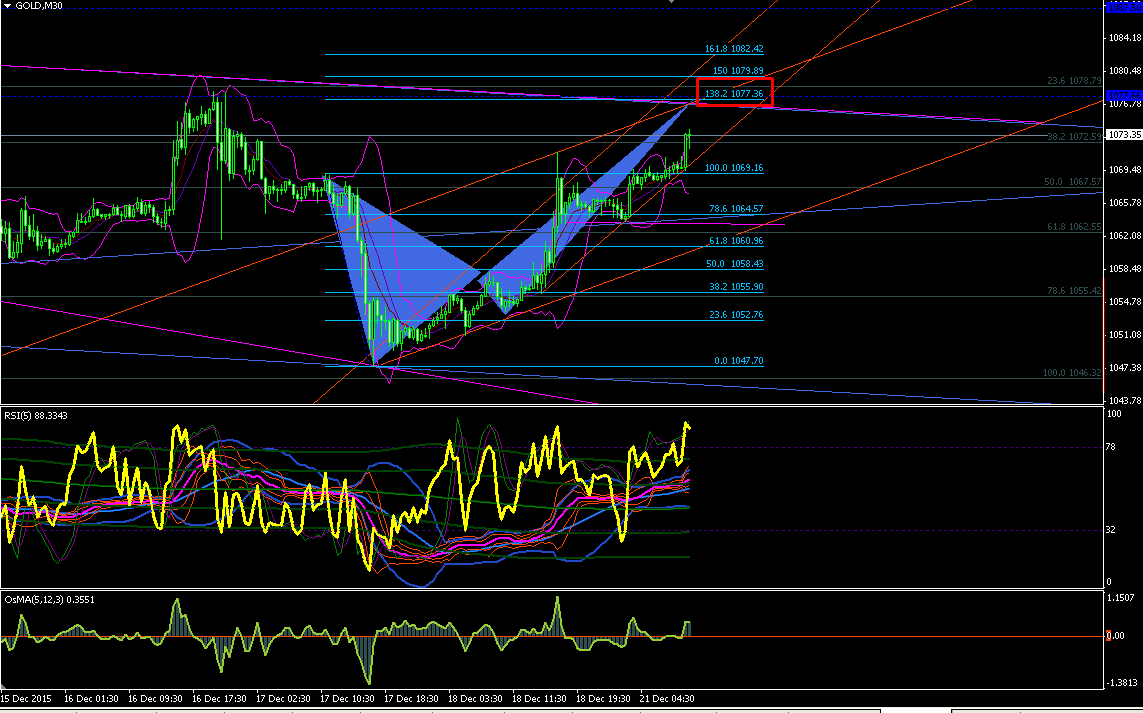Click the 61.8 1060.96 Fibonacci label
The image size is (1143, 713).
click(736, 241)
